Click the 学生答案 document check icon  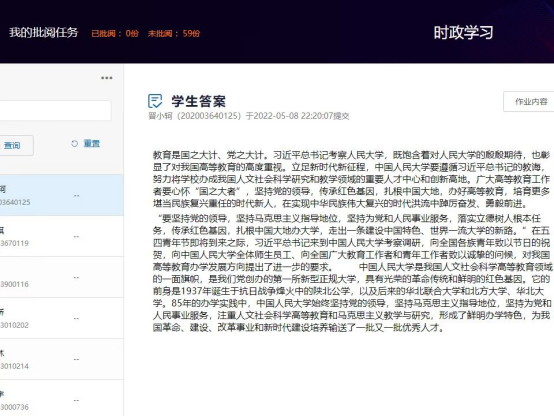(155, 101)
